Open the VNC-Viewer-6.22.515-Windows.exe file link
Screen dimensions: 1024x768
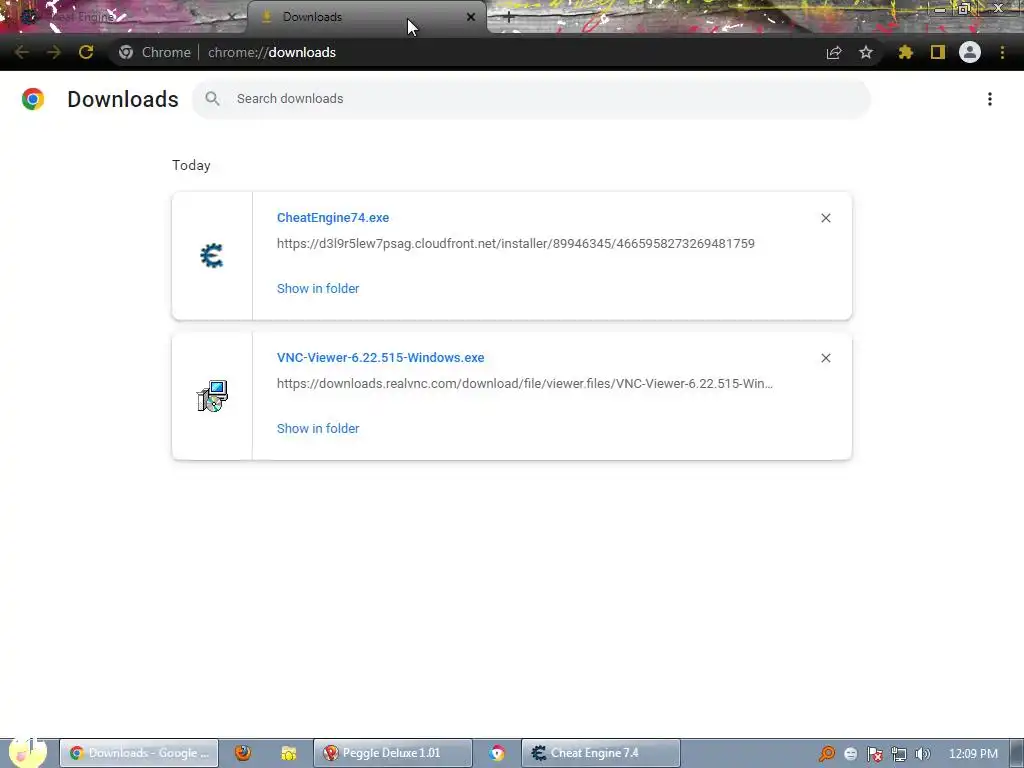381,357
